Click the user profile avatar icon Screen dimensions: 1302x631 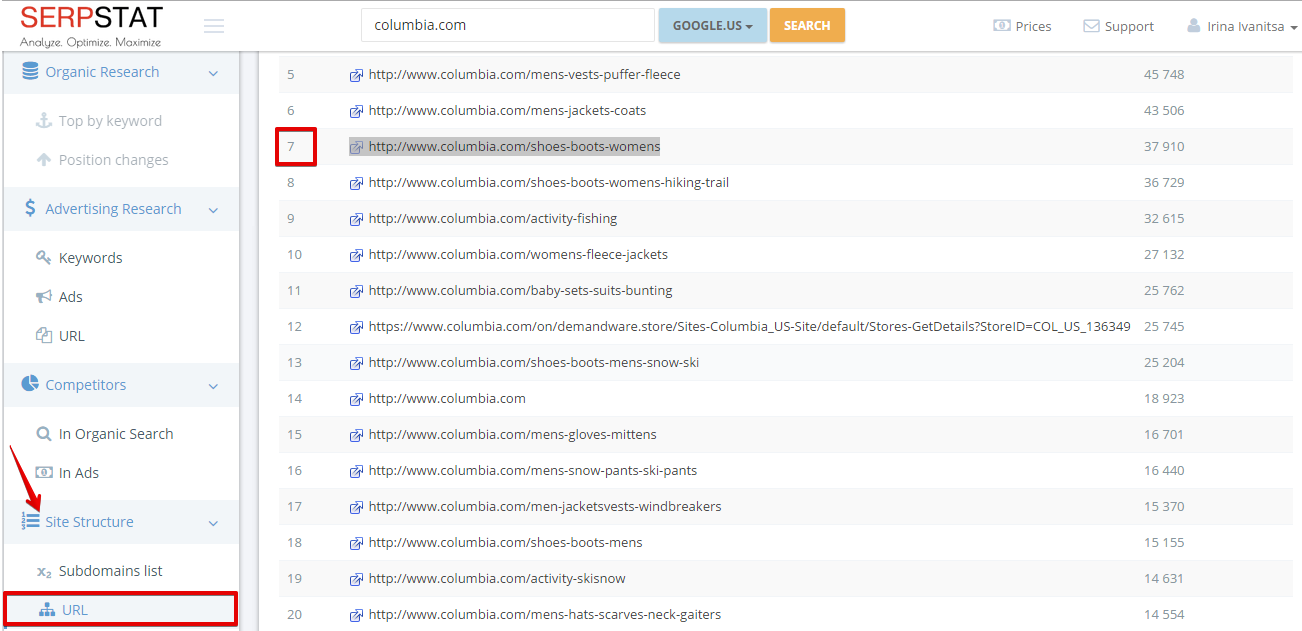coord(1194,26)
